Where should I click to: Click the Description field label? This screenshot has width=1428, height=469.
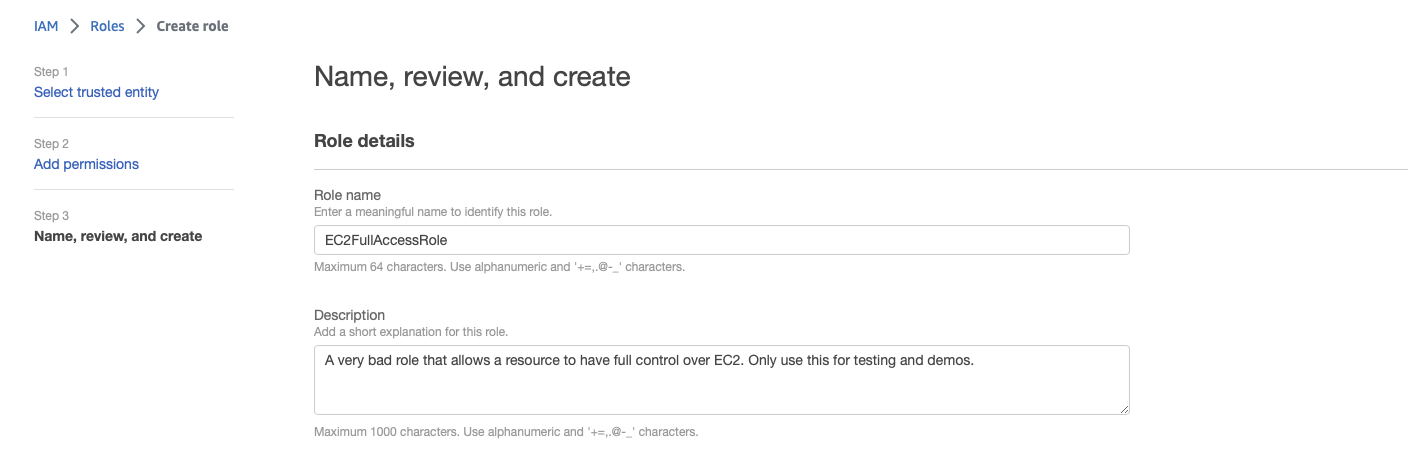(x=349, y=315)
